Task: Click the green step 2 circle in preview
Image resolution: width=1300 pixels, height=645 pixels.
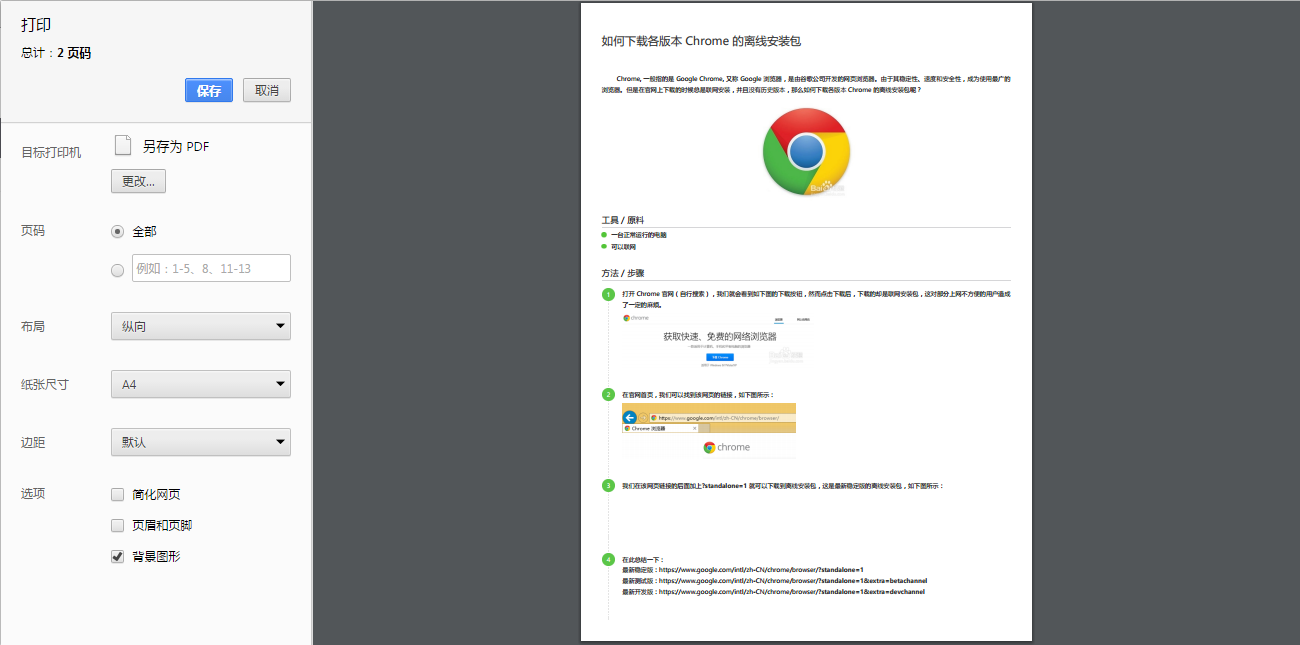Action: tap(608, 394)
